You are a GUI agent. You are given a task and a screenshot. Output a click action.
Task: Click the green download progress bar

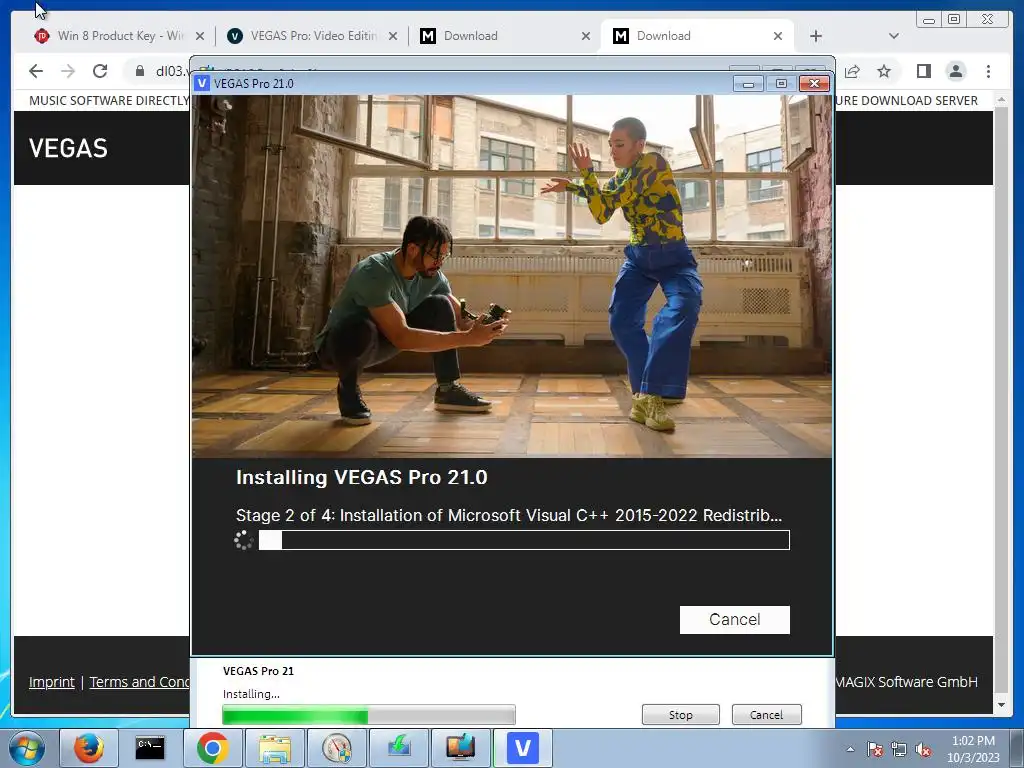click(x=369, y=714)
